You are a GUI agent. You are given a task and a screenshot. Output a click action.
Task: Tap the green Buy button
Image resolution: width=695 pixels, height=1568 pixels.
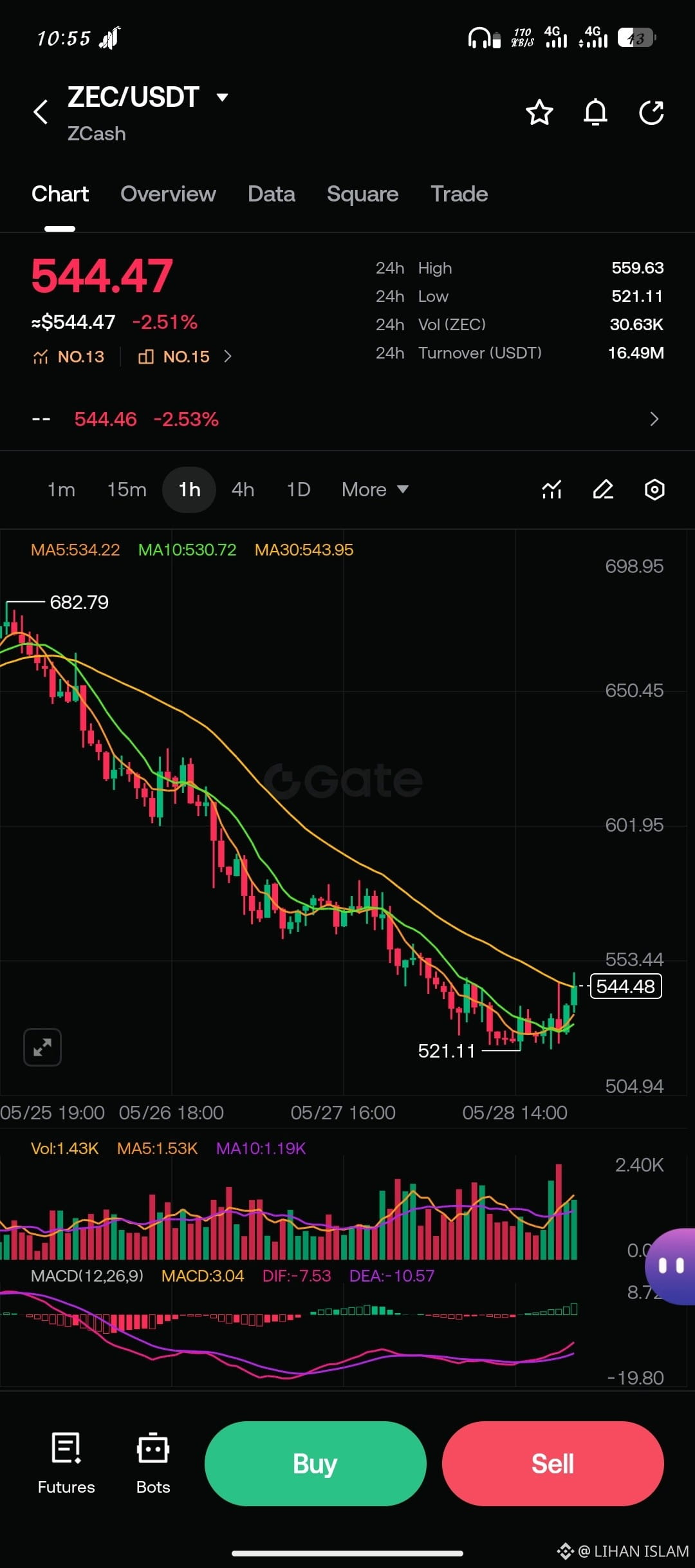click(315, 1464)
